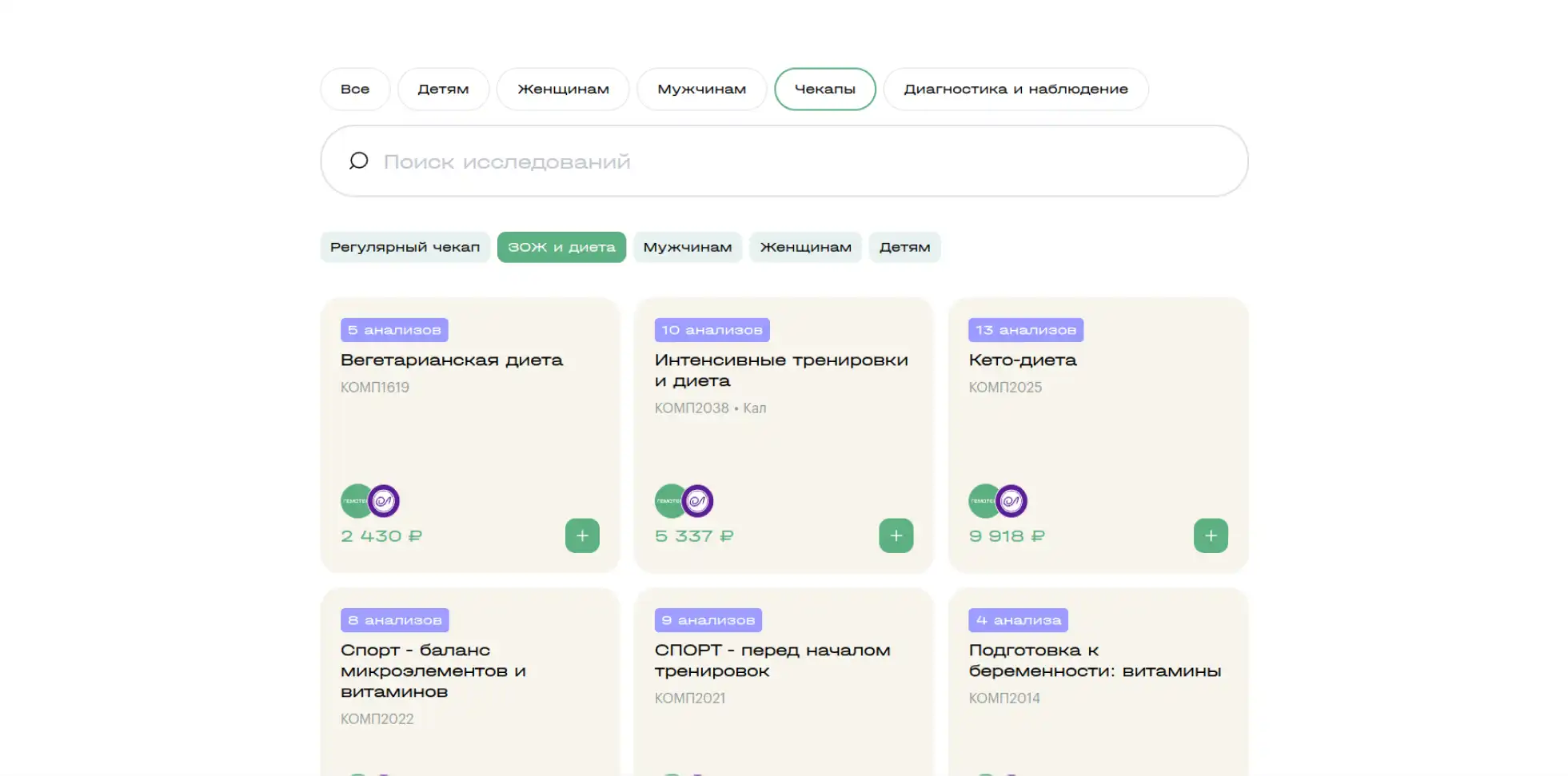The width and height of the screenshot is (1568, 776).
Task: Add Интенсивные тренировки и диета via plus button
Action: (x=896, y=535)
